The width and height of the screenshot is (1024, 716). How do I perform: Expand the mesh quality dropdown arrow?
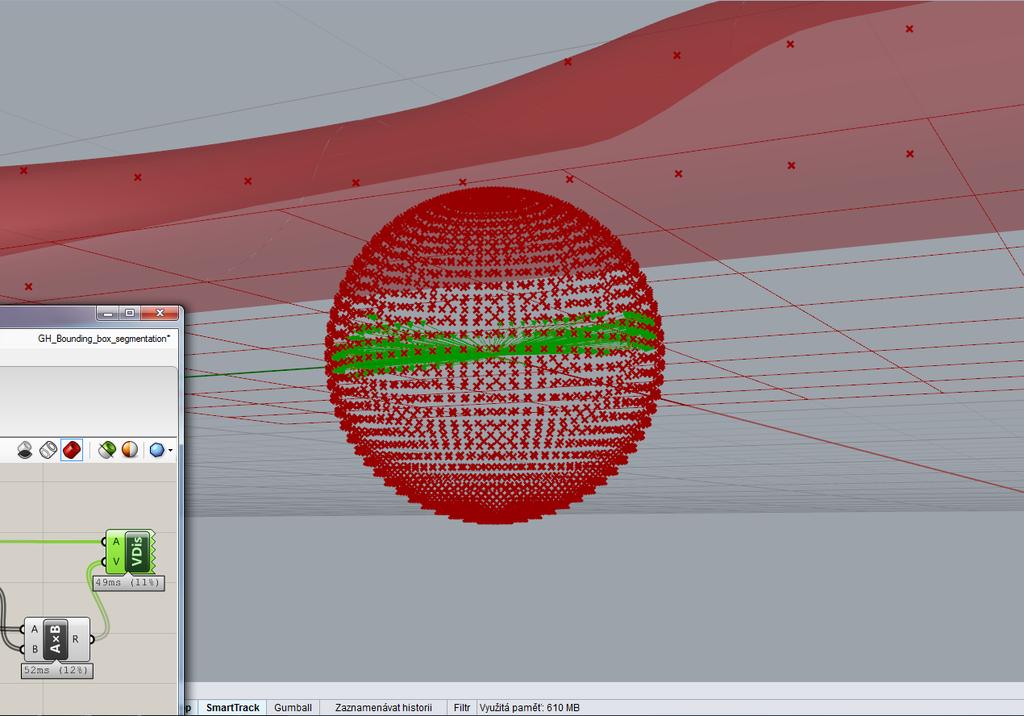pyautogui.click(x=170, y=450)
